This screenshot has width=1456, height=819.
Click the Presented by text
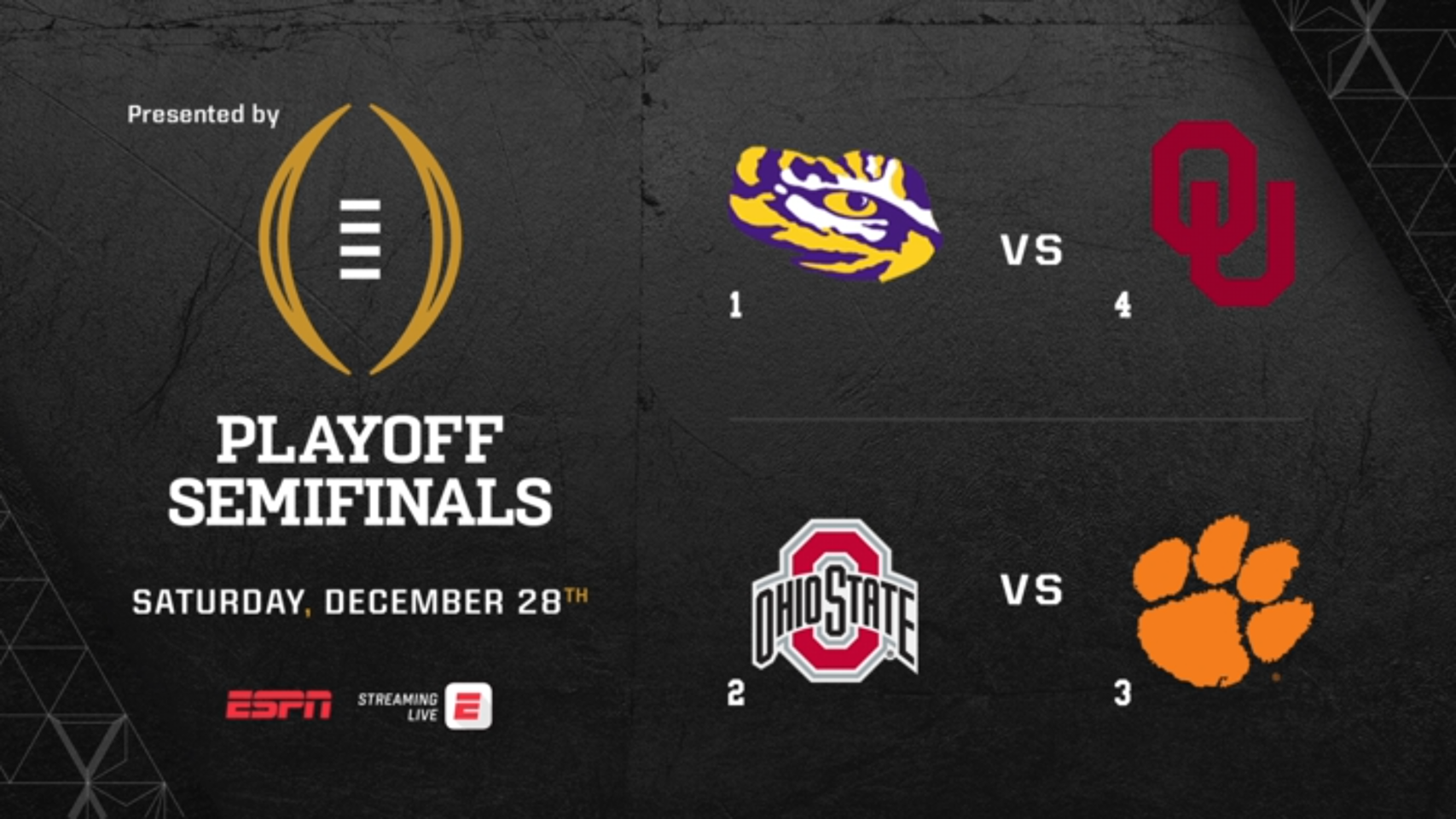coord(203,114)
